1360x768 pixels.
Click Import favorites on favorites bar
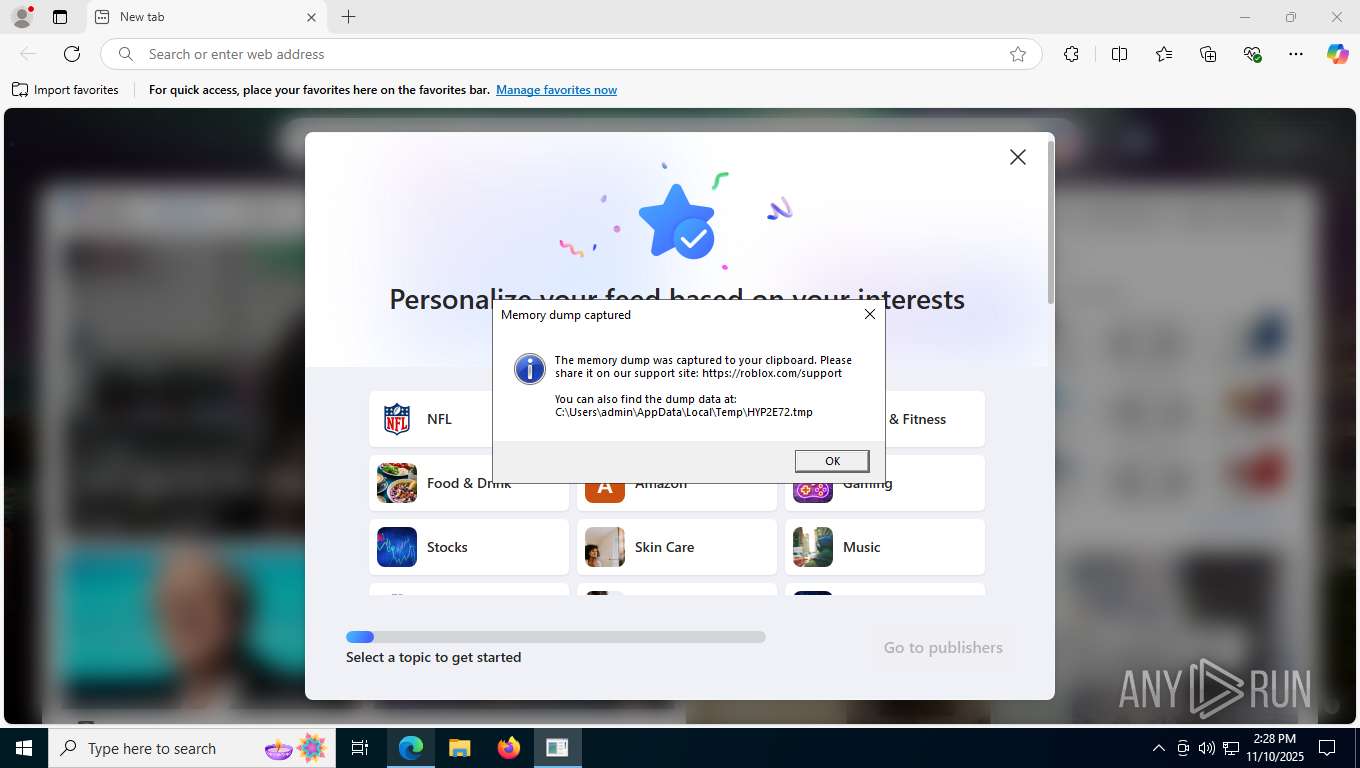pos(65,90)
